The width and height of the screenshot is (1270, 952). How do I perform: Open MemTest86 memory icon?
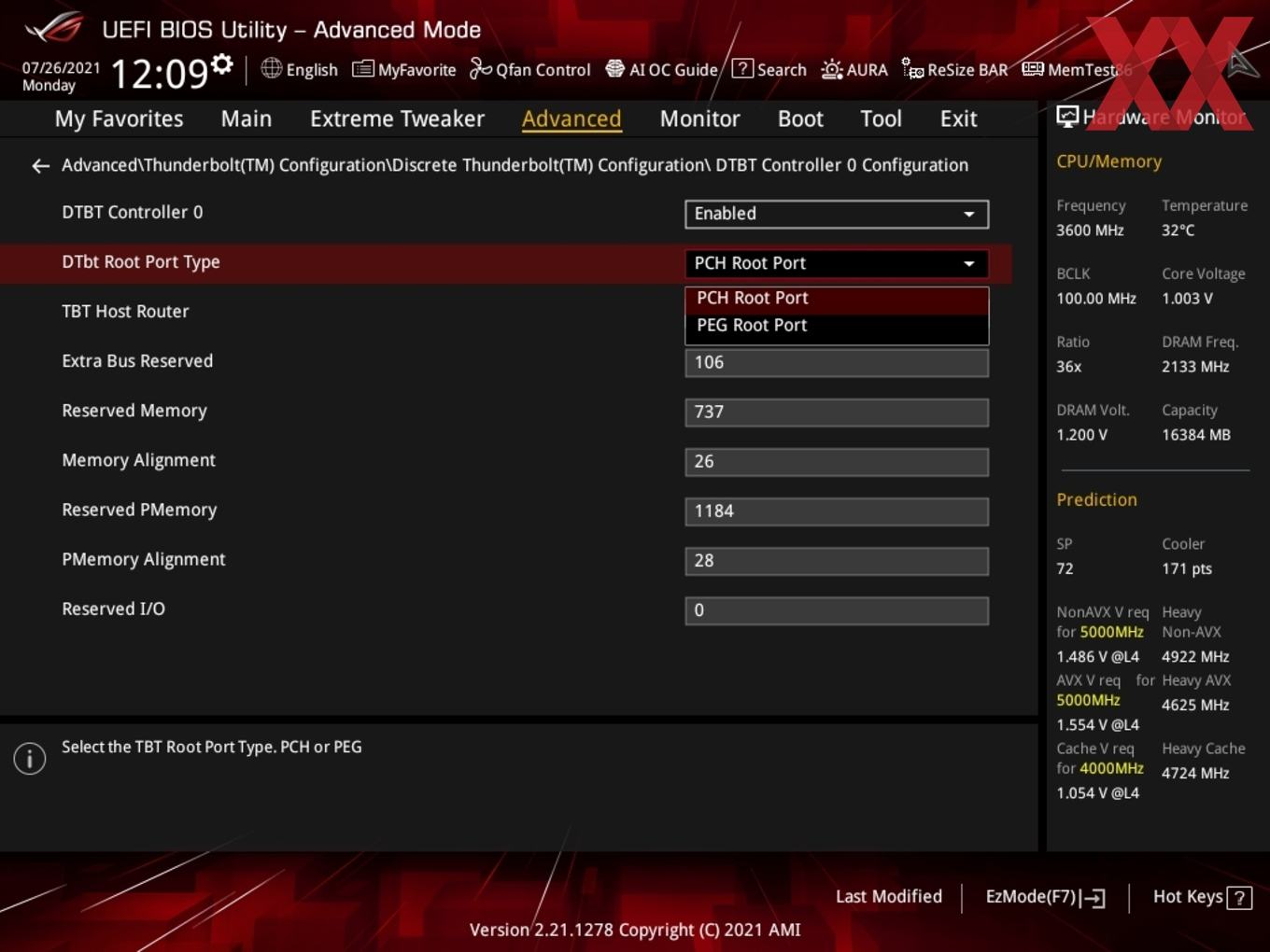pos(1033,69)
